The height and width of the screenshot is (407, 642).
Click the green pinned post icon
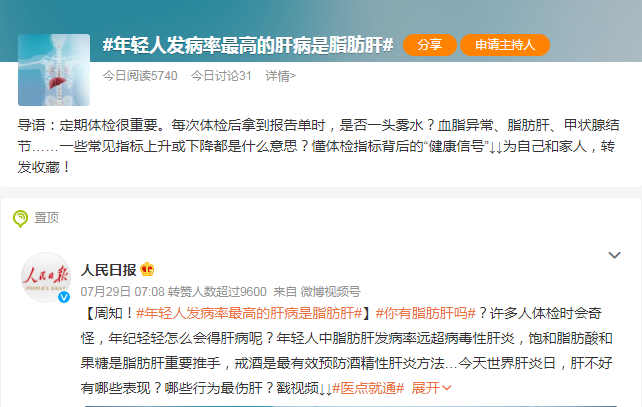click(20, 219)
